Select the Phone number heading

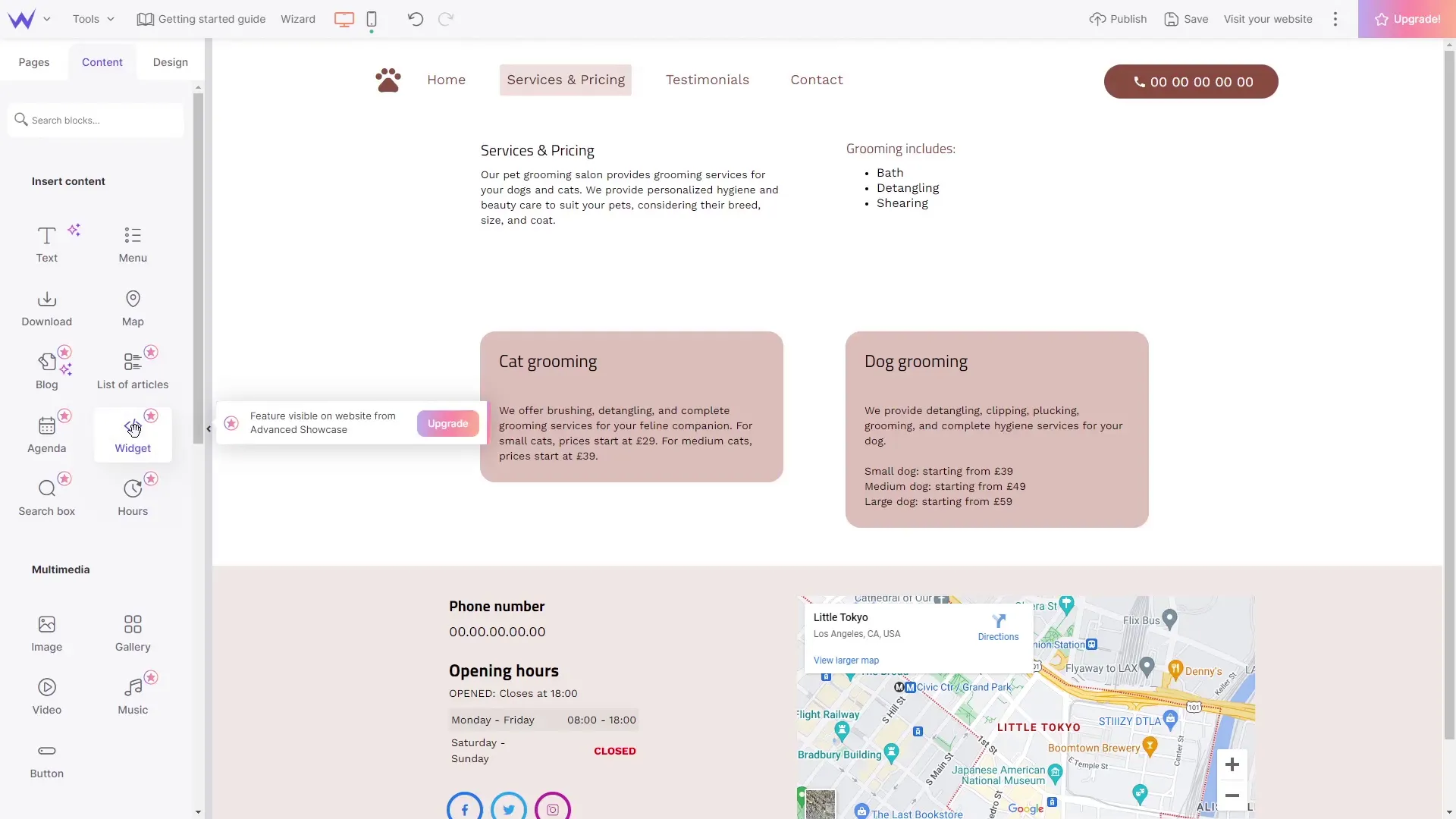pyautogui.click(x=497, y=606)
